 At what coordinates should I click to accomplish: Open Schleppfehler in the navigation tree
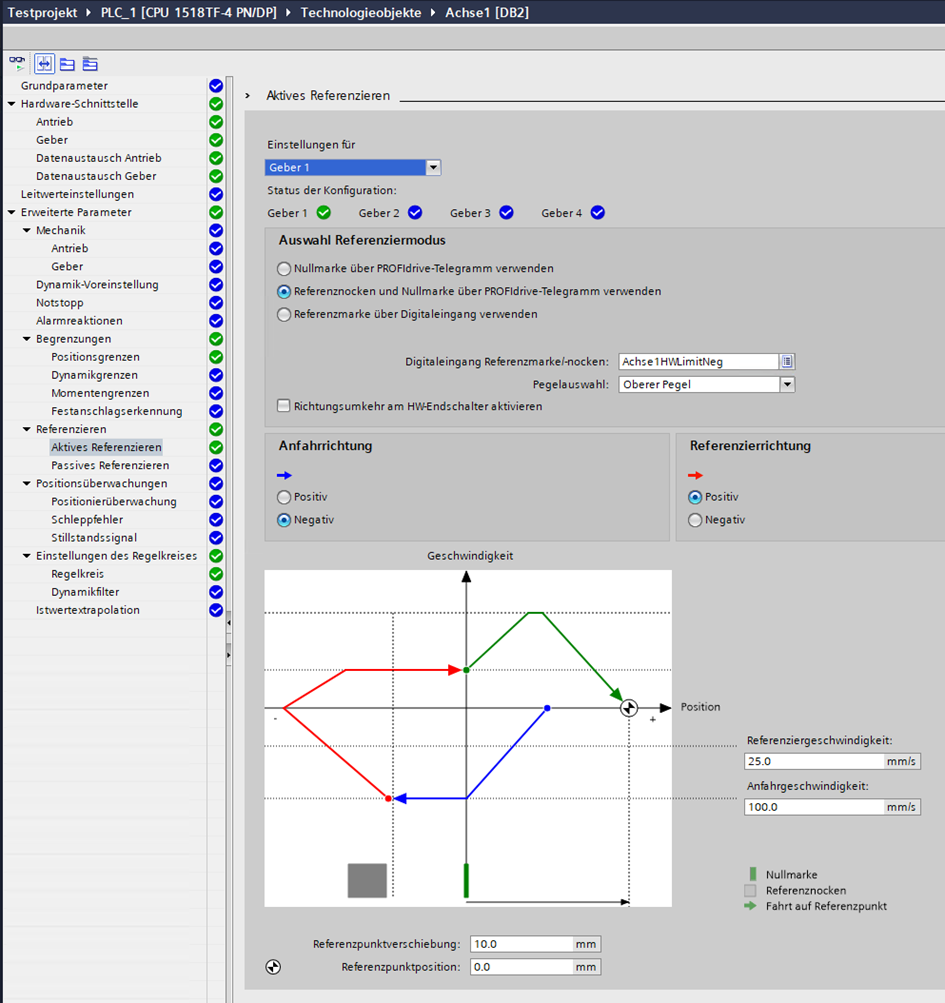pyautogui.click(x=87, y=520)
